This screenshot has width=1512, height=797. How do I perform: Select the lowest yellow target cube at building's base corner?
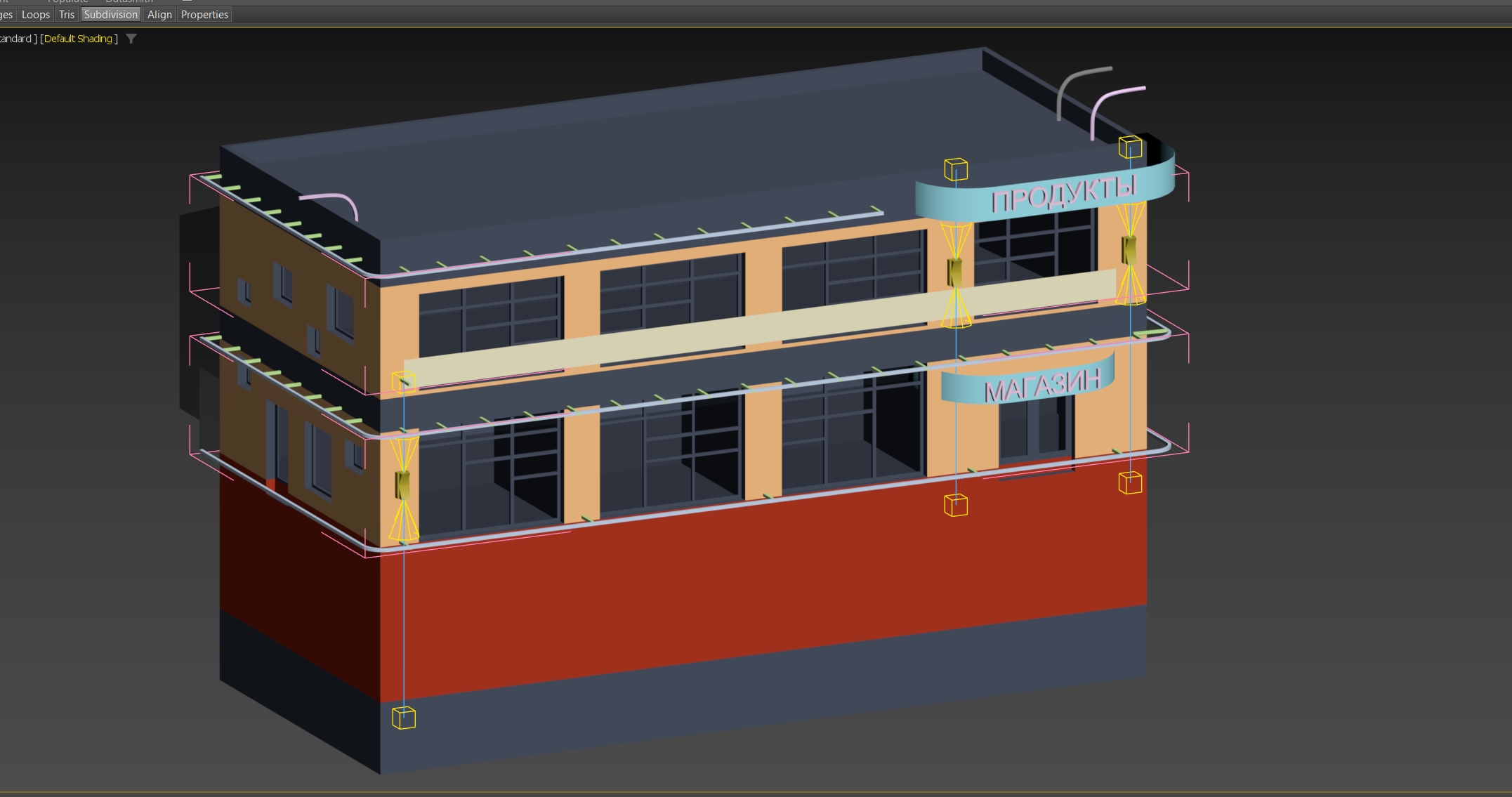pos(404,718)
